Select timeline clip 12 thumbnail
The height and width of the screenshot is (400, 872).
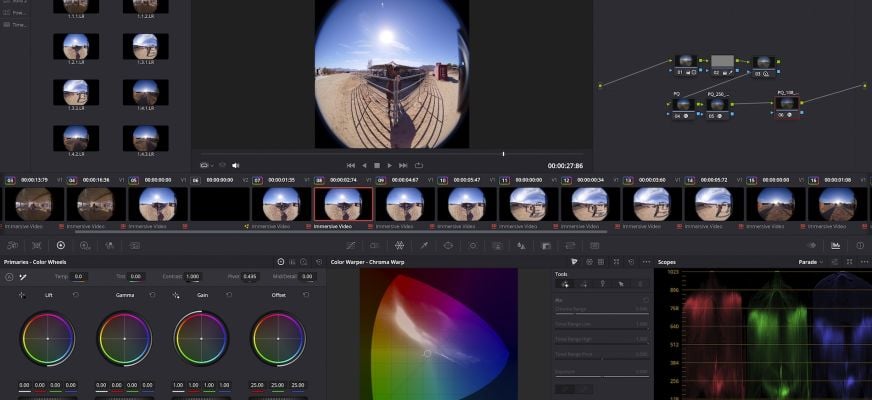point(590,204)
